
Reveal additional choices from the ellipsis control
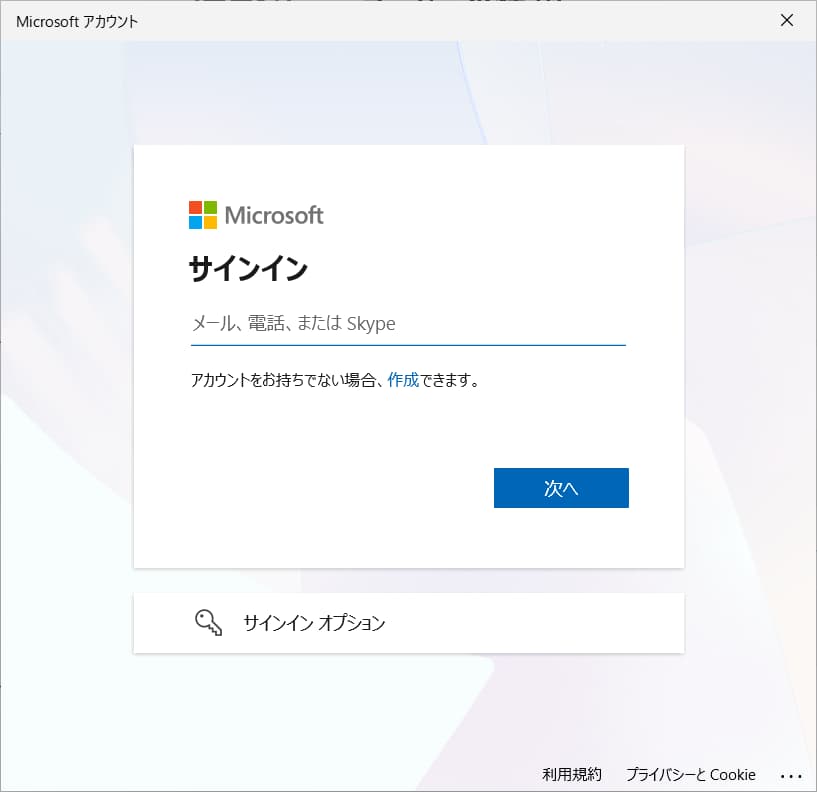point(791,775)
